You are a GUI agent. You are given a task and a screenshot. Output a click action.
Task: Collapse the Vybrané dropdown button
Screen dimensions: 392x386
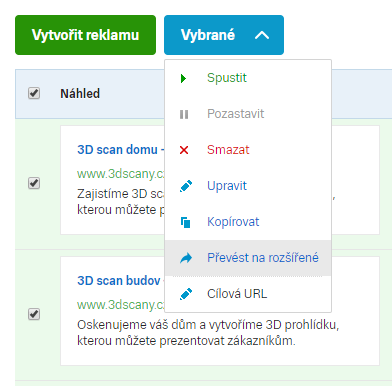[224, 35]
